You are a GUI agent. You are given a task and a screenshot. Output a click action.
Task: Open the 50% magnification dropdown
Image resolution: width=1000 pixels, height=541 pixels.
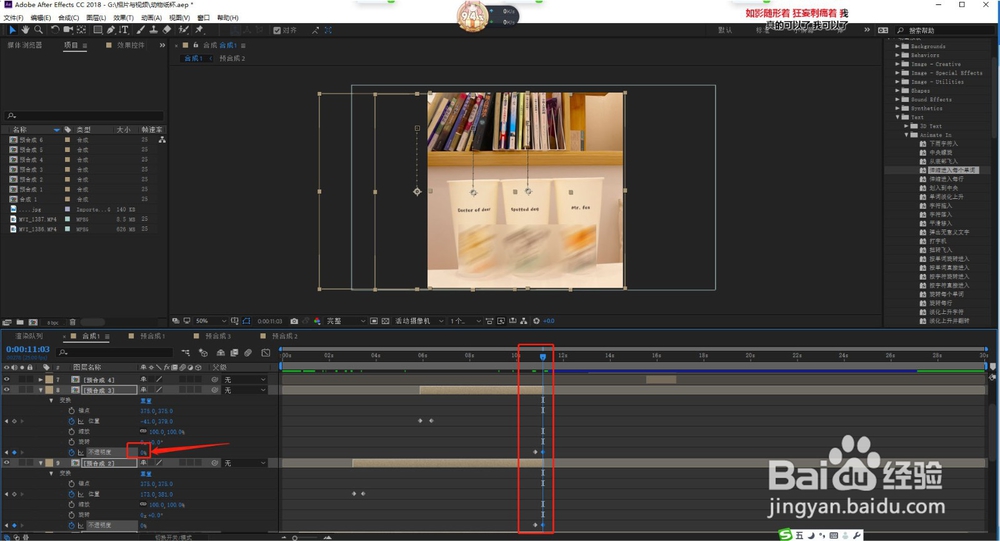(x=211, y=321)
